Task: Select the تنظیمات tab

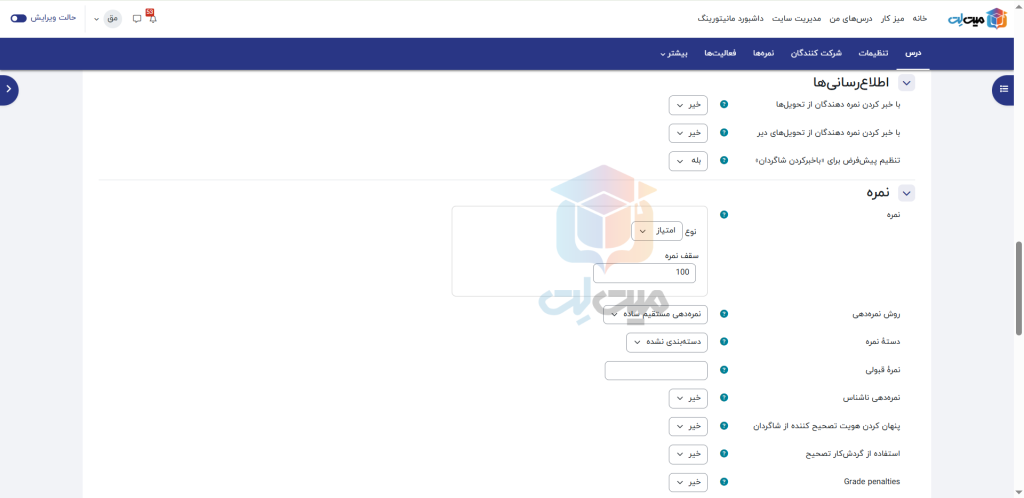Action: pyautogui.click(x=873, y=53)
